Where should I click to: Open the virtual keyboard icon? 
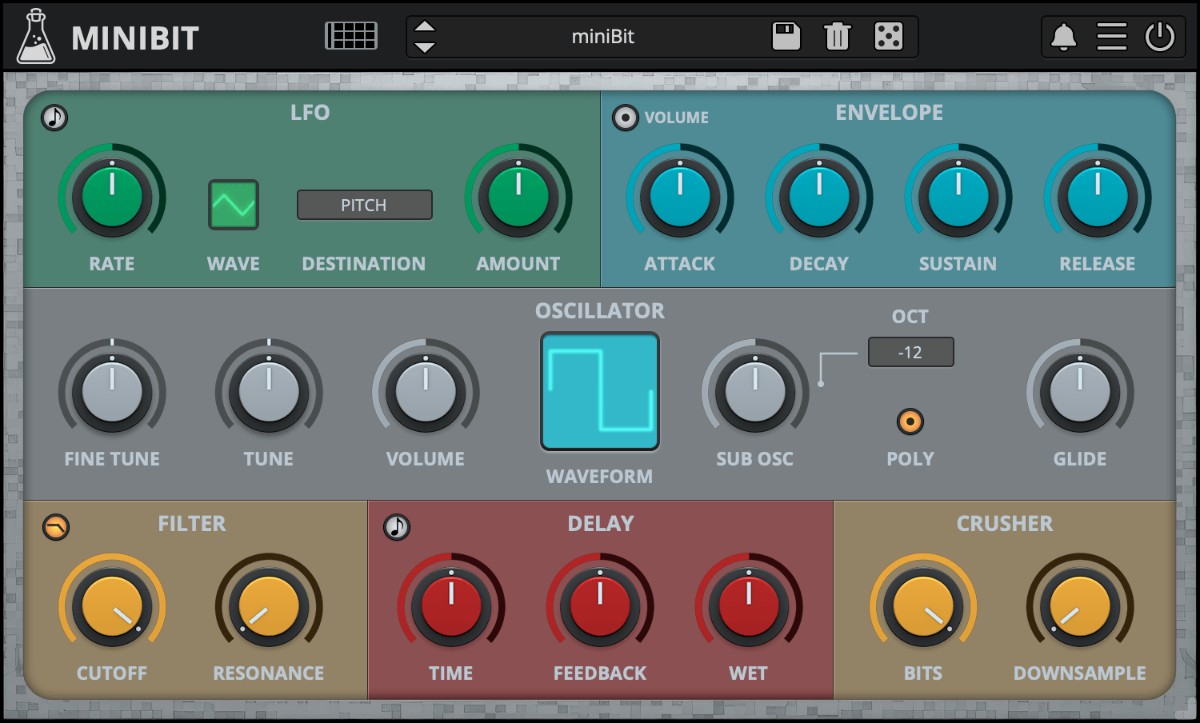tap(350, 34)
